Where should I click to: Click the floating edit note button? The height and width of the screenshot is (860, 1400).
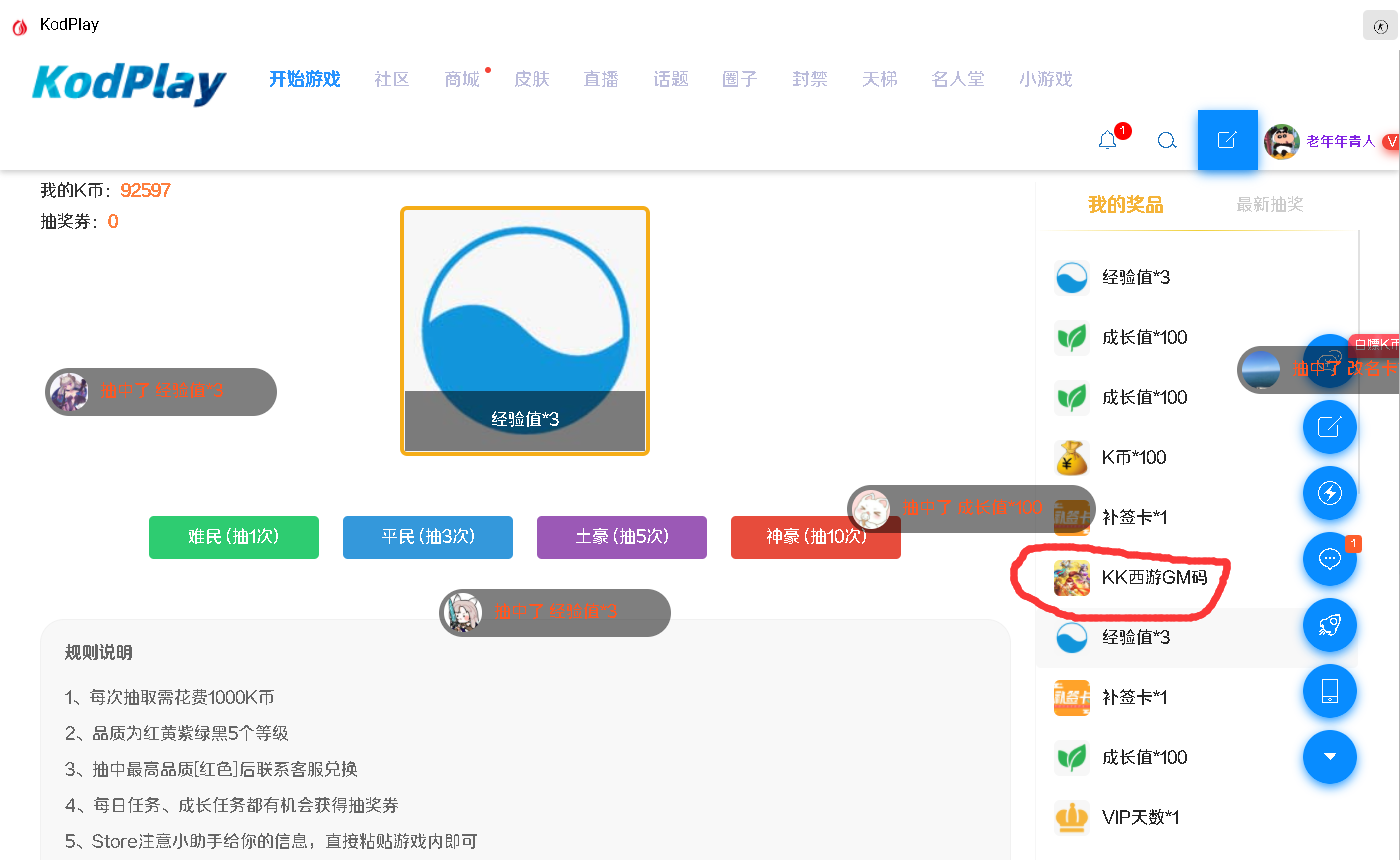point(1329,427)
